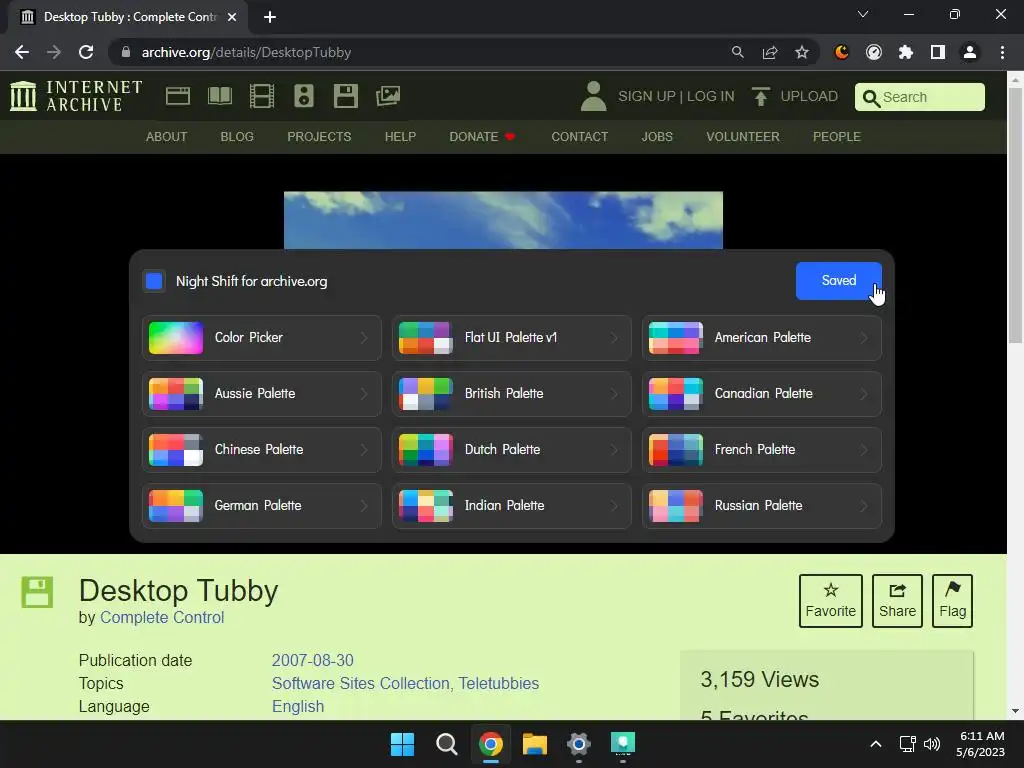The width and height of the screenshot is (1024, 768).
Task: Click the Favorite button
Action: [831, 601]
